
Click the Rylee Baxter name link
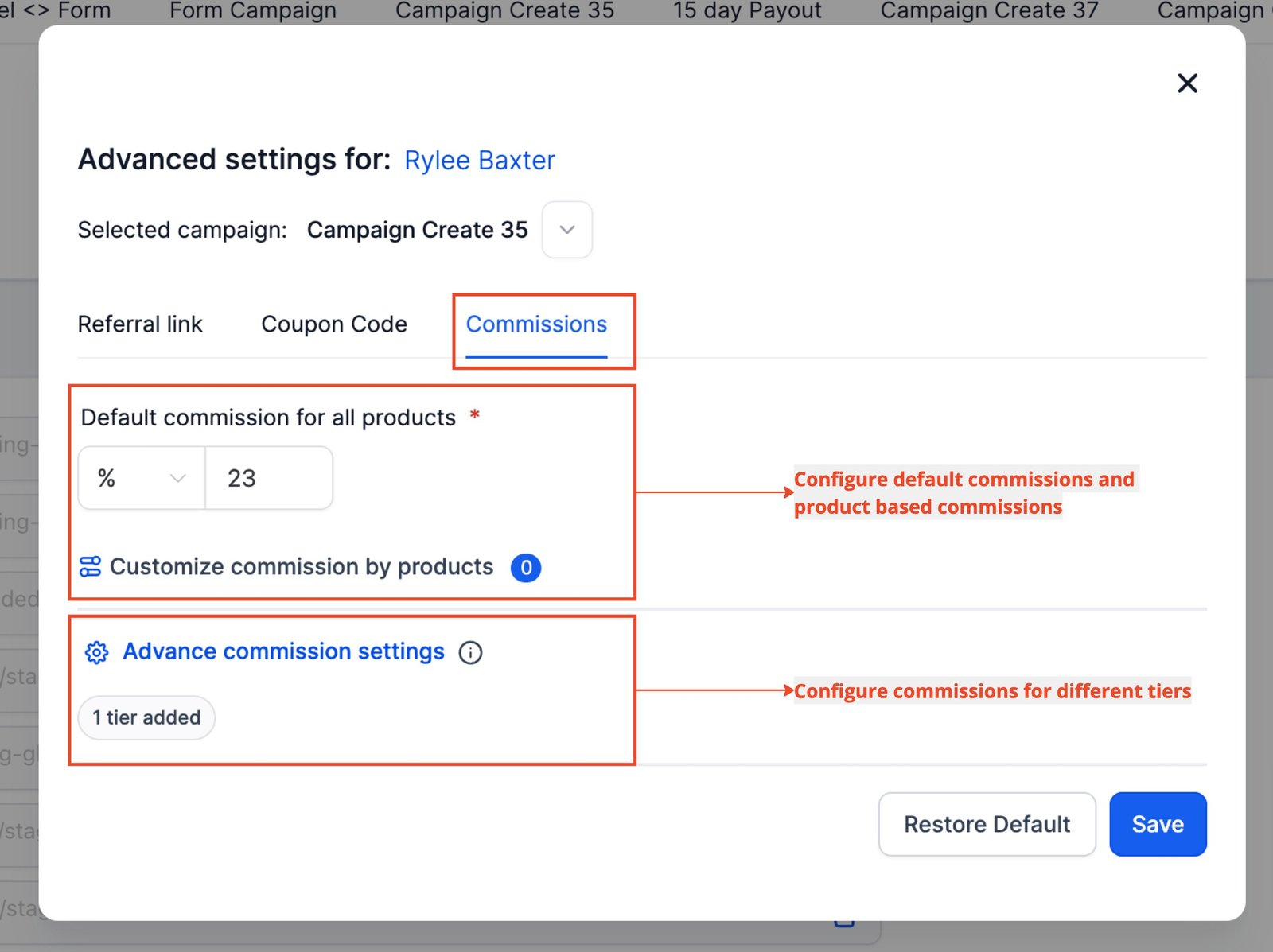pos(479,161)
